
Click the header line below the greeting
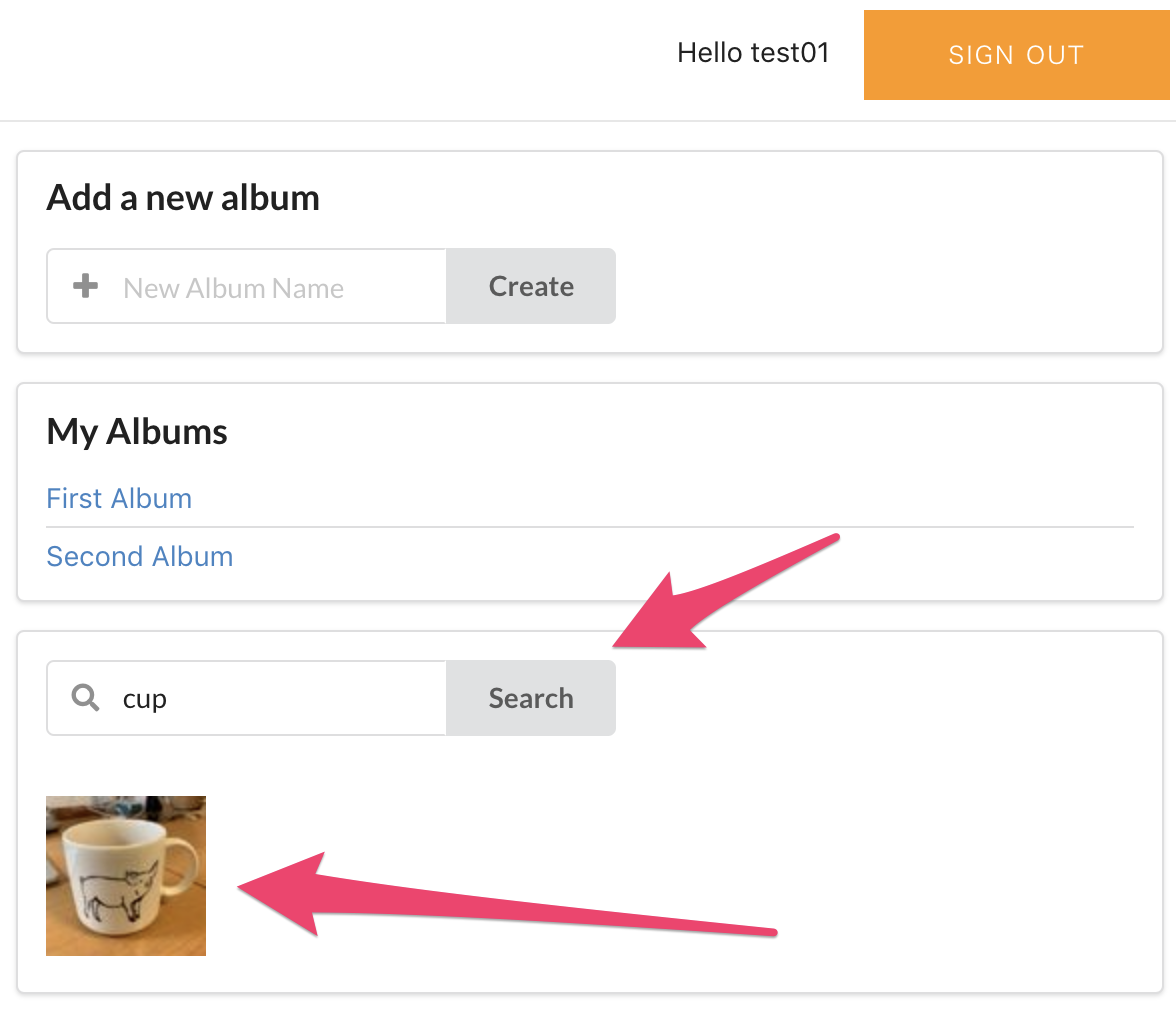(x=588, y=121)
